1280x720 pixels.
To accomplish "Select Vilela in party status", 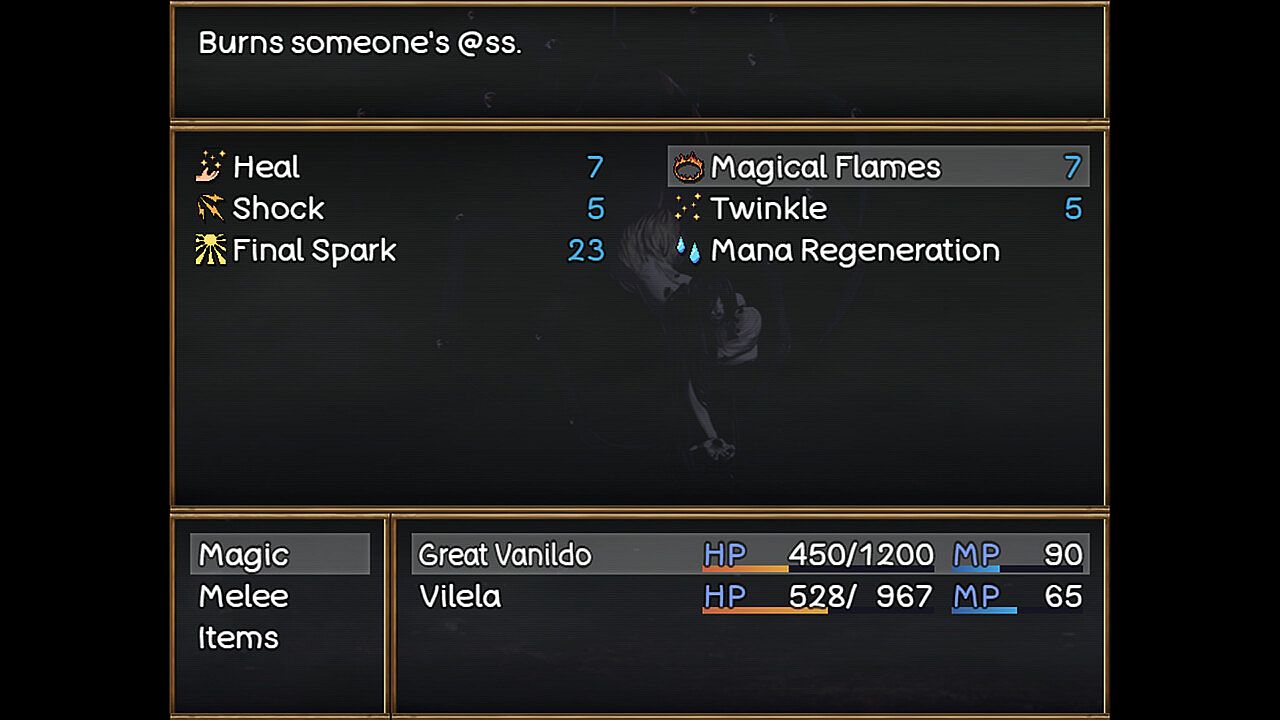I will [460, 597].
